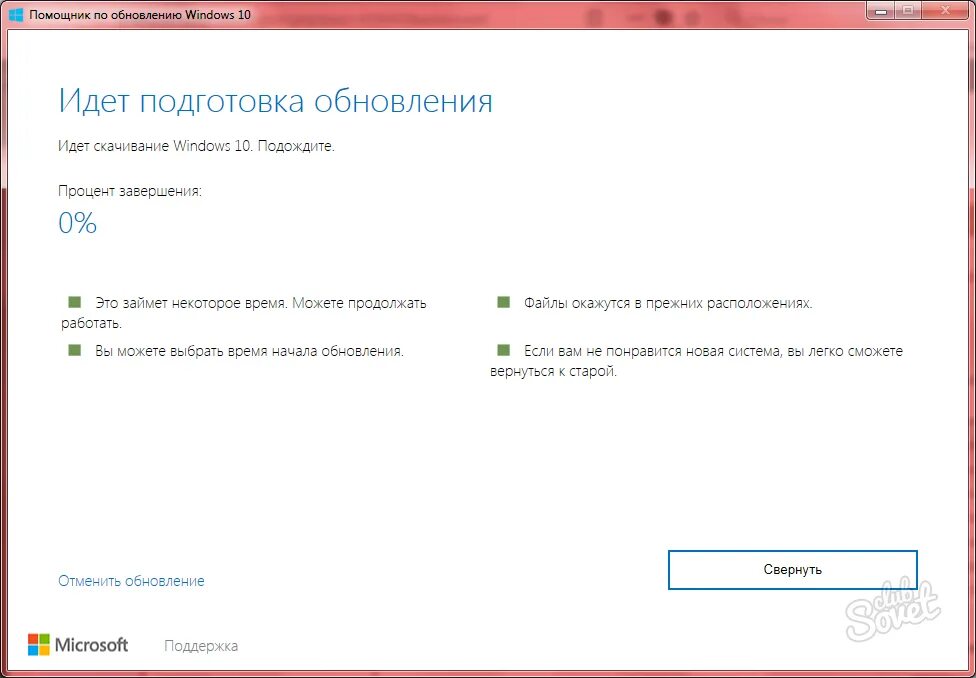Click green bullet beside Файлы окажутся
The width and height of the screenshot is (976, 678).
click(504, 303)
